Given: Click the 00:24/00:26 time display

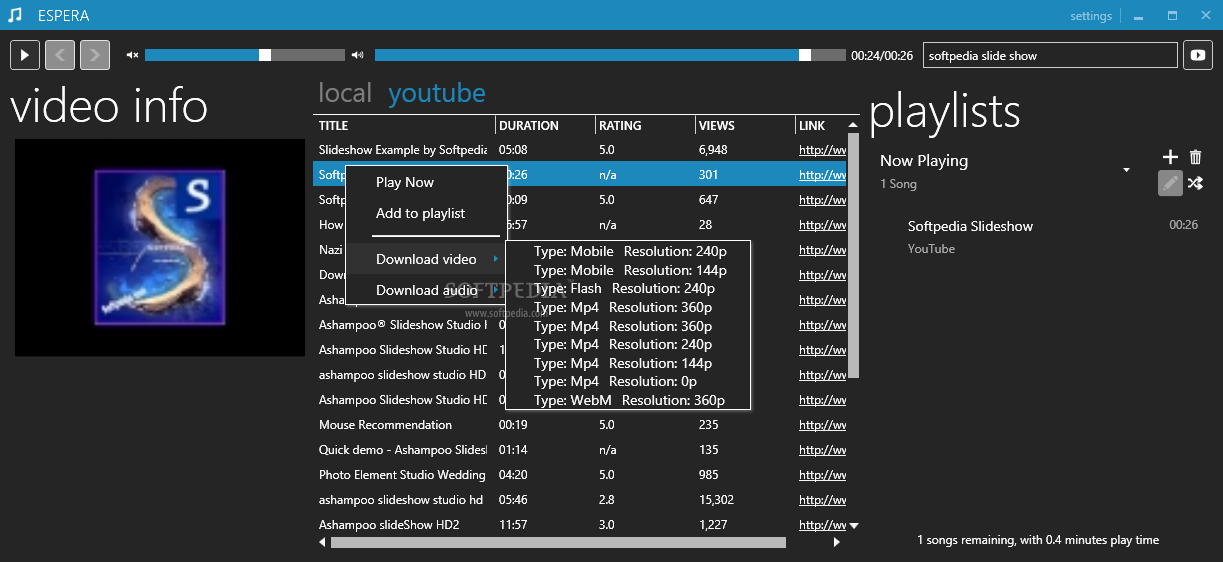Looking at the screenshot, I should click(882, 56).
